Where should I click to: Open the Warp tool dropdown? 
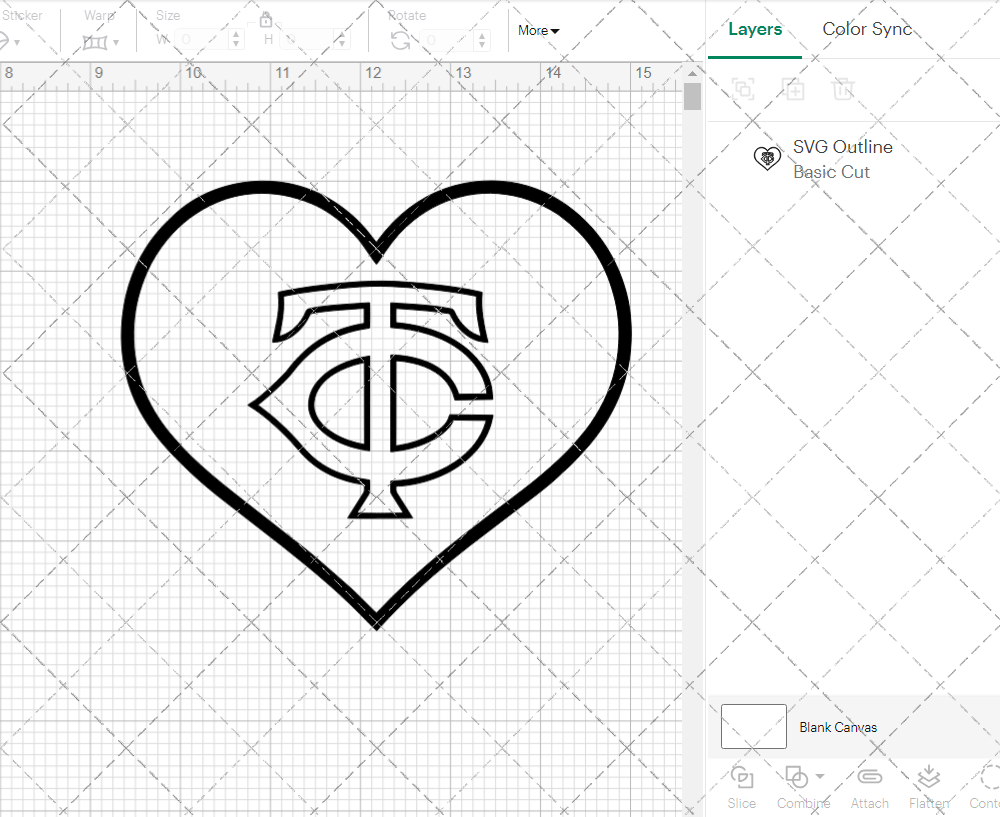click(116, 43)
